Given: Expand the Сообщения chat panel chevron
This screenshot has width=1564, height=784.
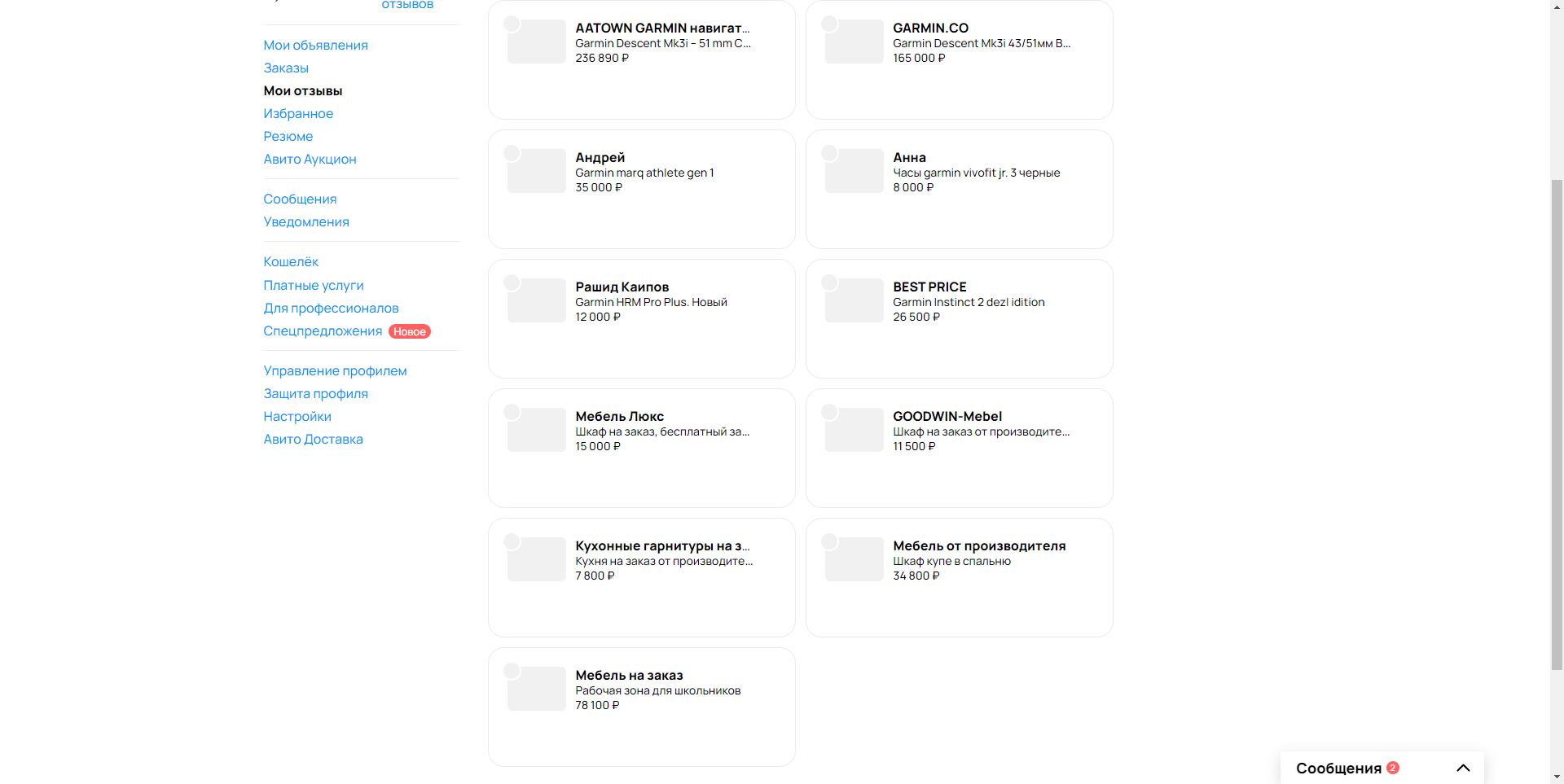Looking at the screenshot, I should (x=1463, y=768).
